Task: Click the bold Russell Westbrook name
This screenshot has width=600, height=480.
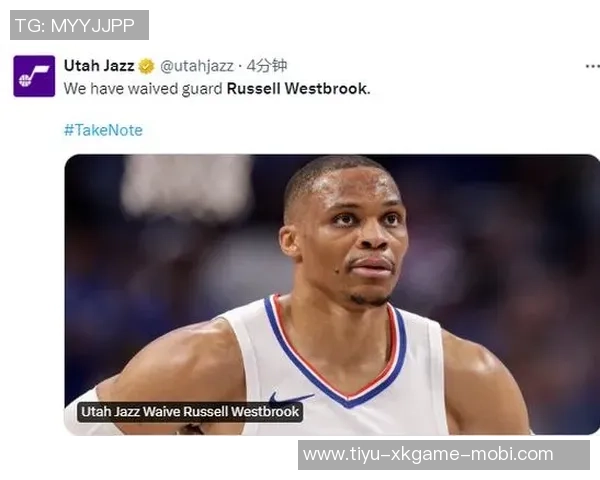Action: tap(297, 89)
